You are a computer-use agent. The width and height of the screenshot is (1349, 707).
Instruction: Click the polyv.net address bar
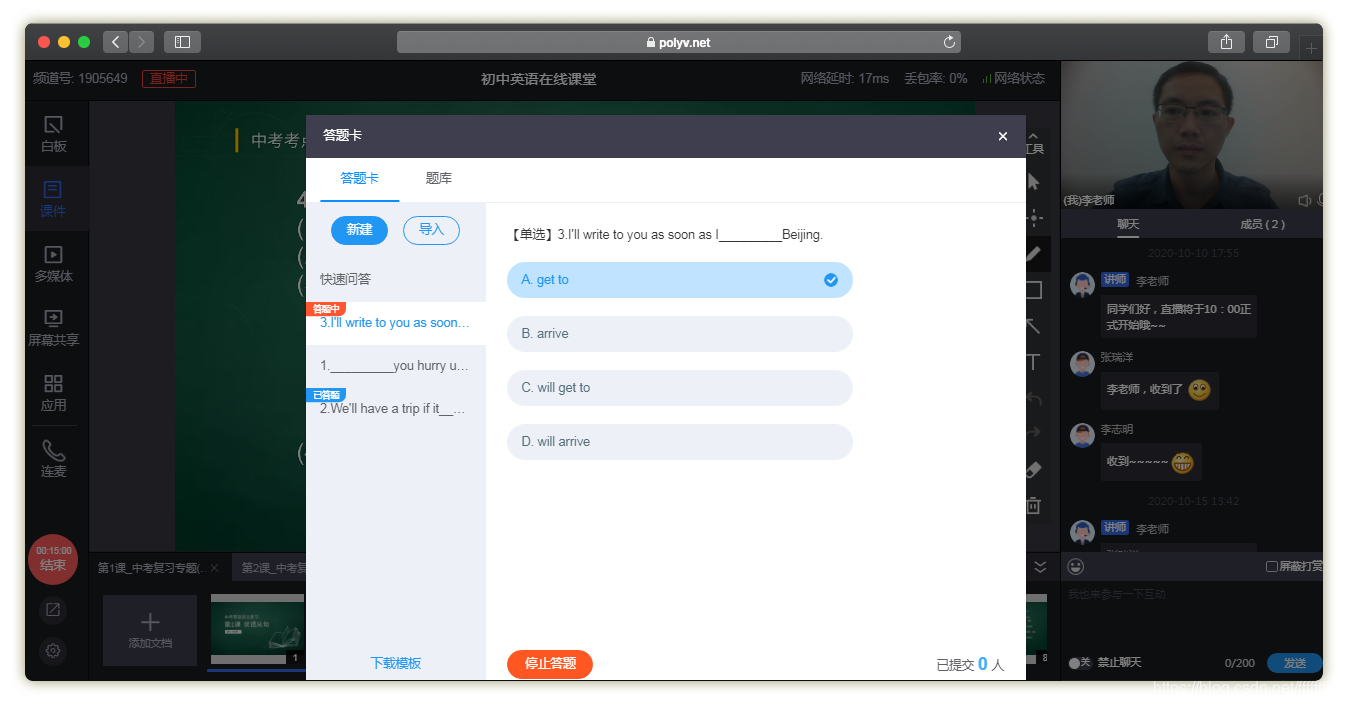click(x=678, y=42)
